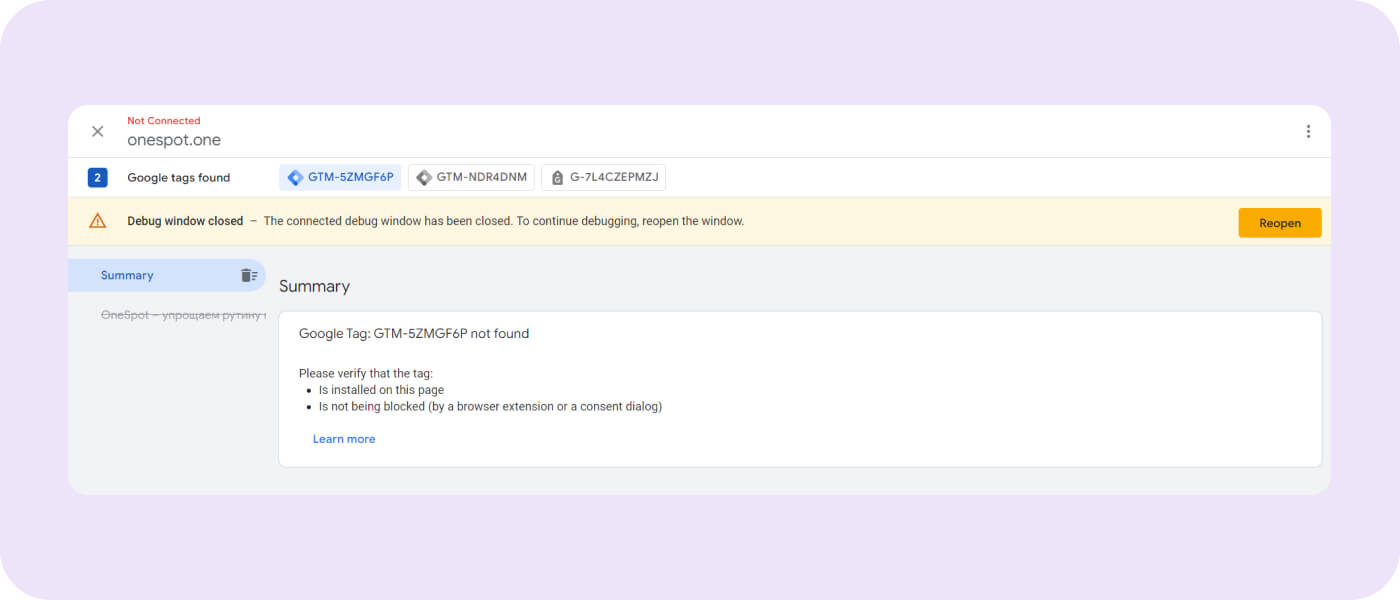Image resolution: width=1400 pixels, height=600 pixels.
Task: Click the blue badge showing 2 tags
Action: pyautogui.click(x=97, y=178)
